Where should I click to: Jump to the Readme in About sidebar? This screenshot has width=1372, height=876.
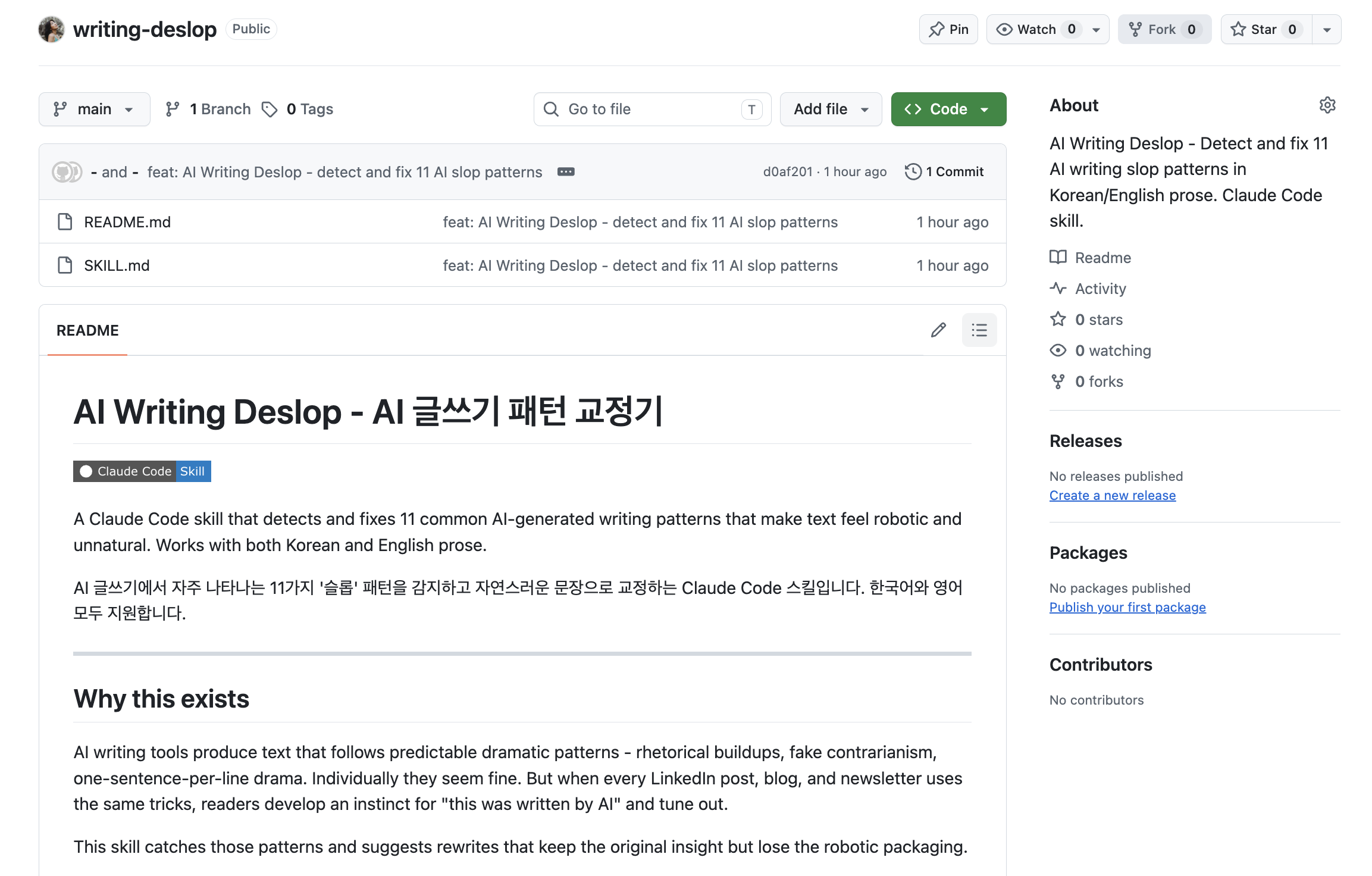[1091, 258]
